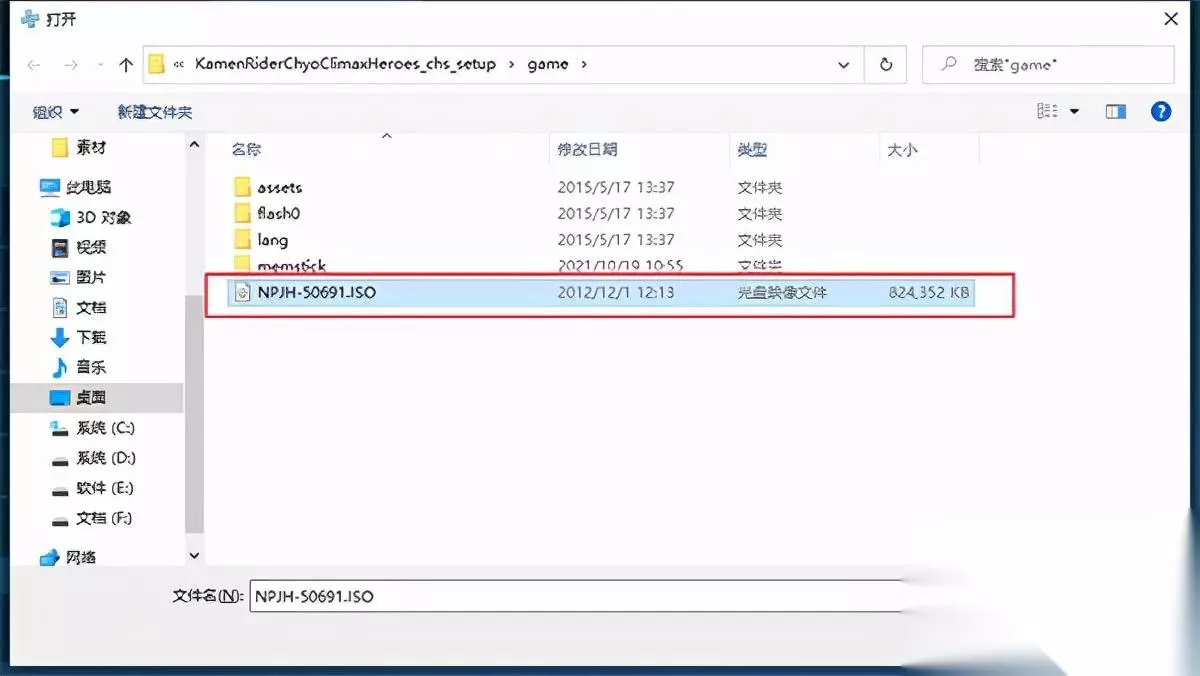Select the memstick folder
Viewport: 1200px width, 676px height.
point(292,266)
